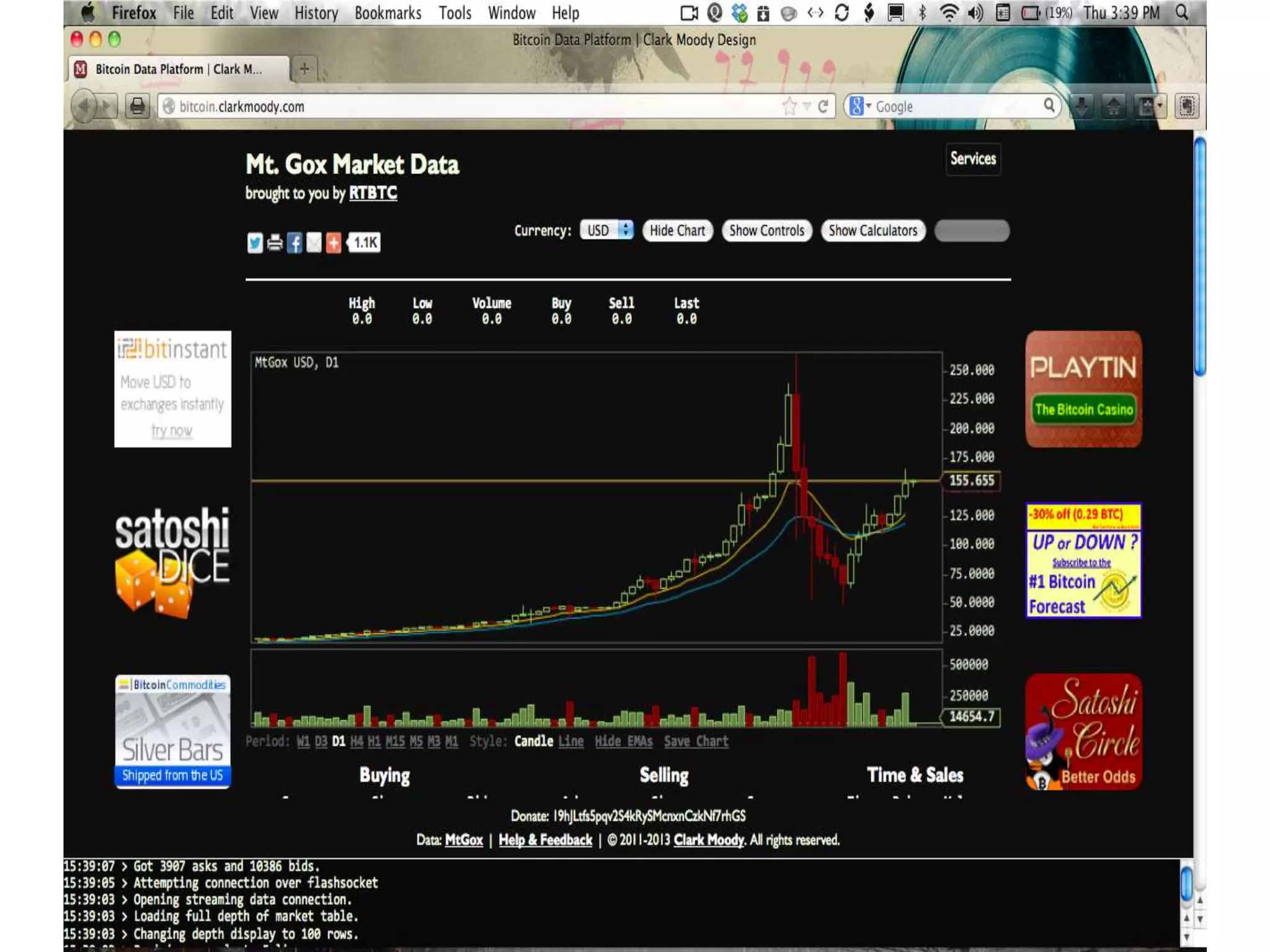
Task: Open Firefox downloads arrow icon
Action: [1081, 107]
